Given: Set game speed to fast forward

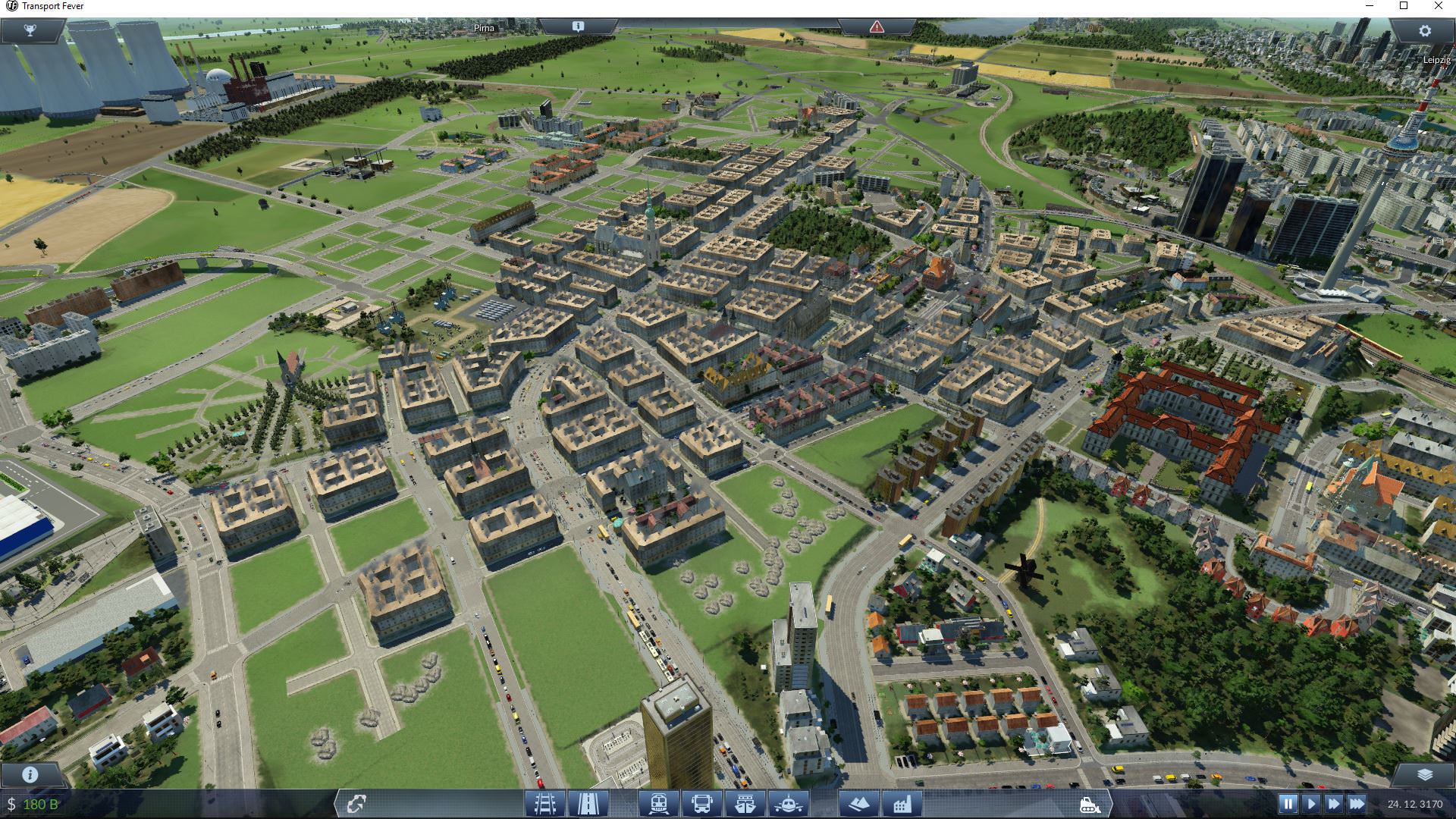Looking at the screenshot, I should tap(1333, 803).
